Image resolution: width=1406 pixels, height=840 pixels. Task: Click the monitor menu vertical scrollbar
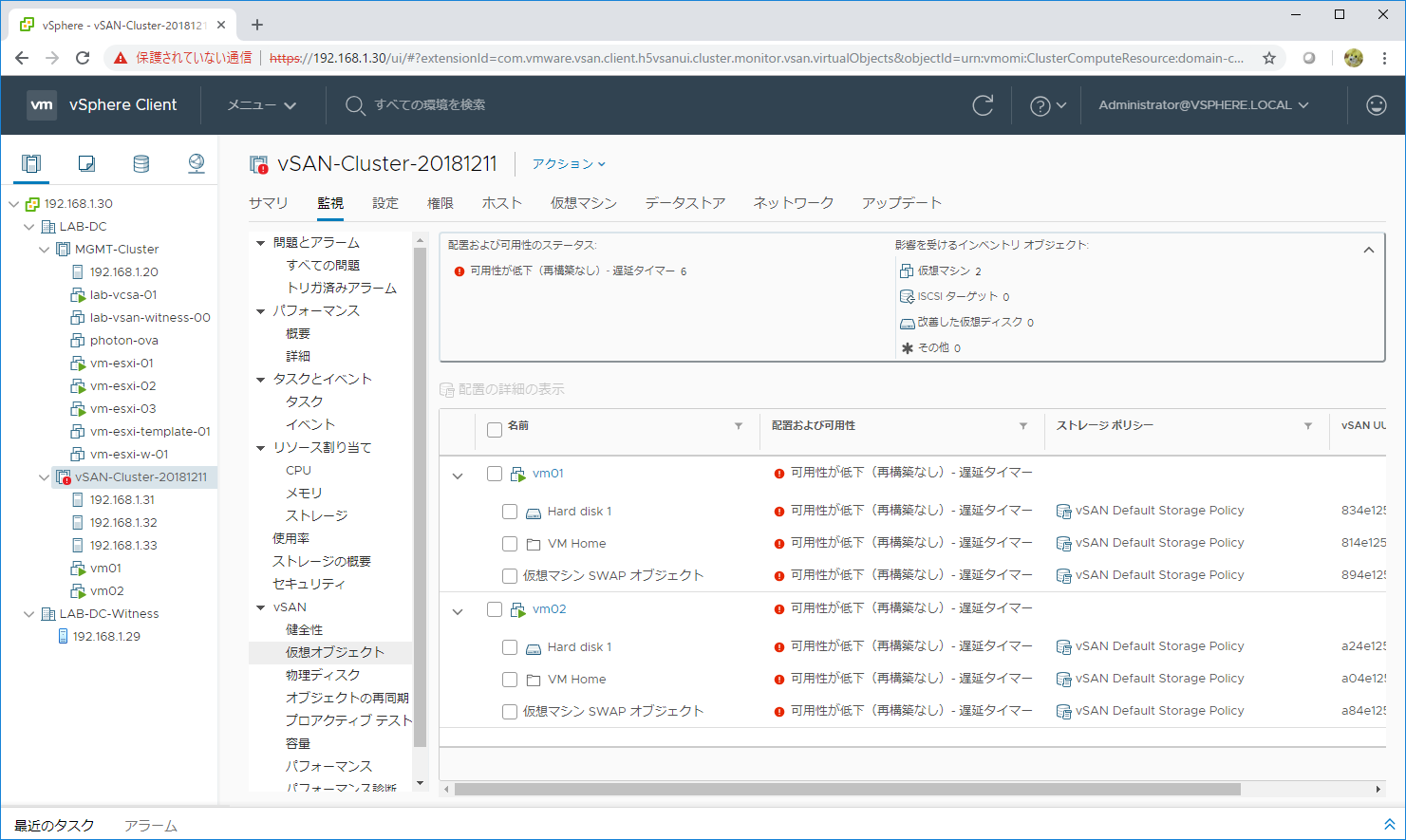coord(421,497)
